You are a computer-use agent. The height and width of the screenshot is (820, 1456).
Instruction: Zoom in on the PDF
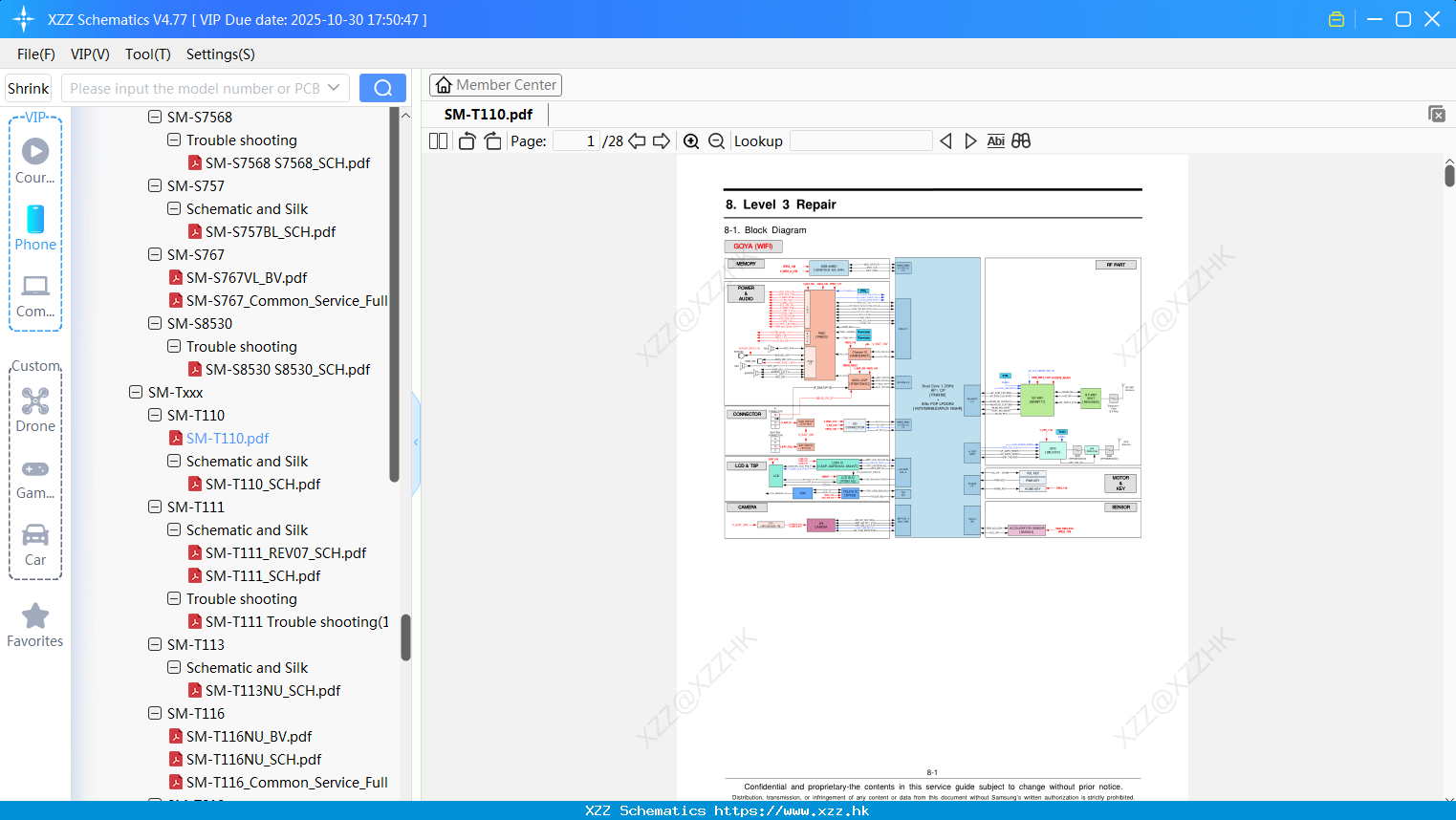691,141
